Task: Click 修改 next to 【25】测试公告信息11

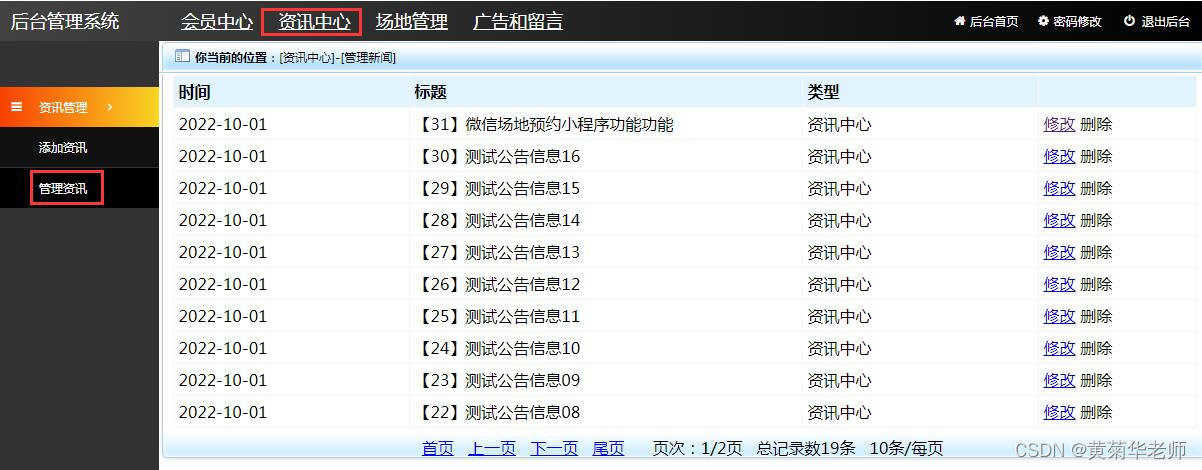Action: (1059, 316)
